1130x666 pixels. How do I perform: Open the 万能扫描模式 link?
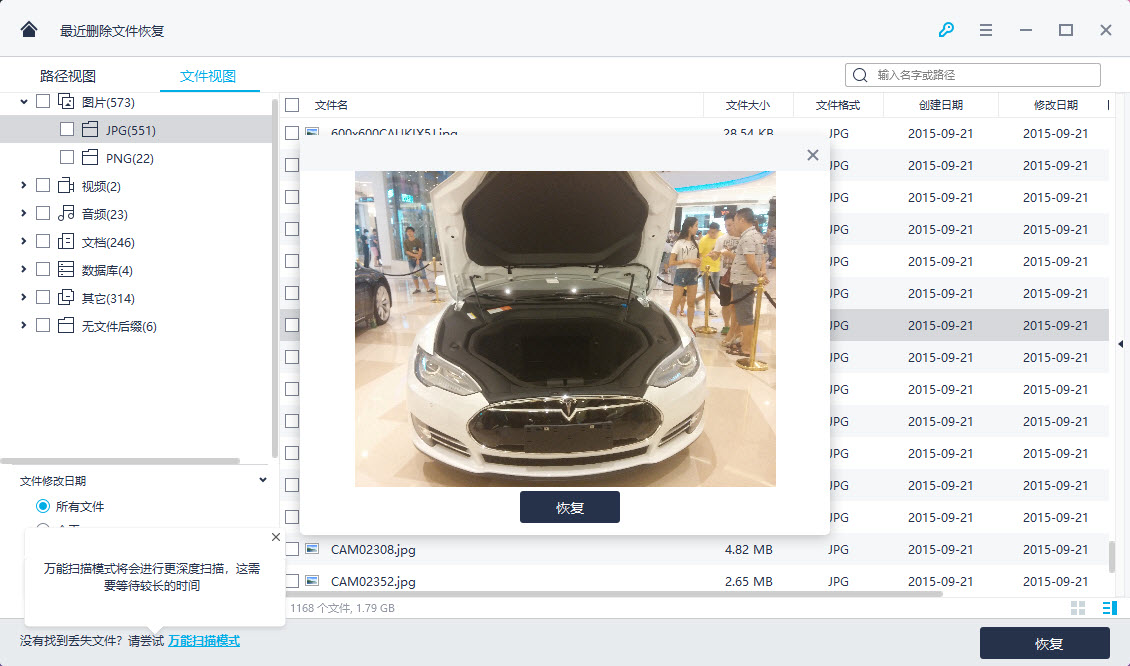point(204,641)
